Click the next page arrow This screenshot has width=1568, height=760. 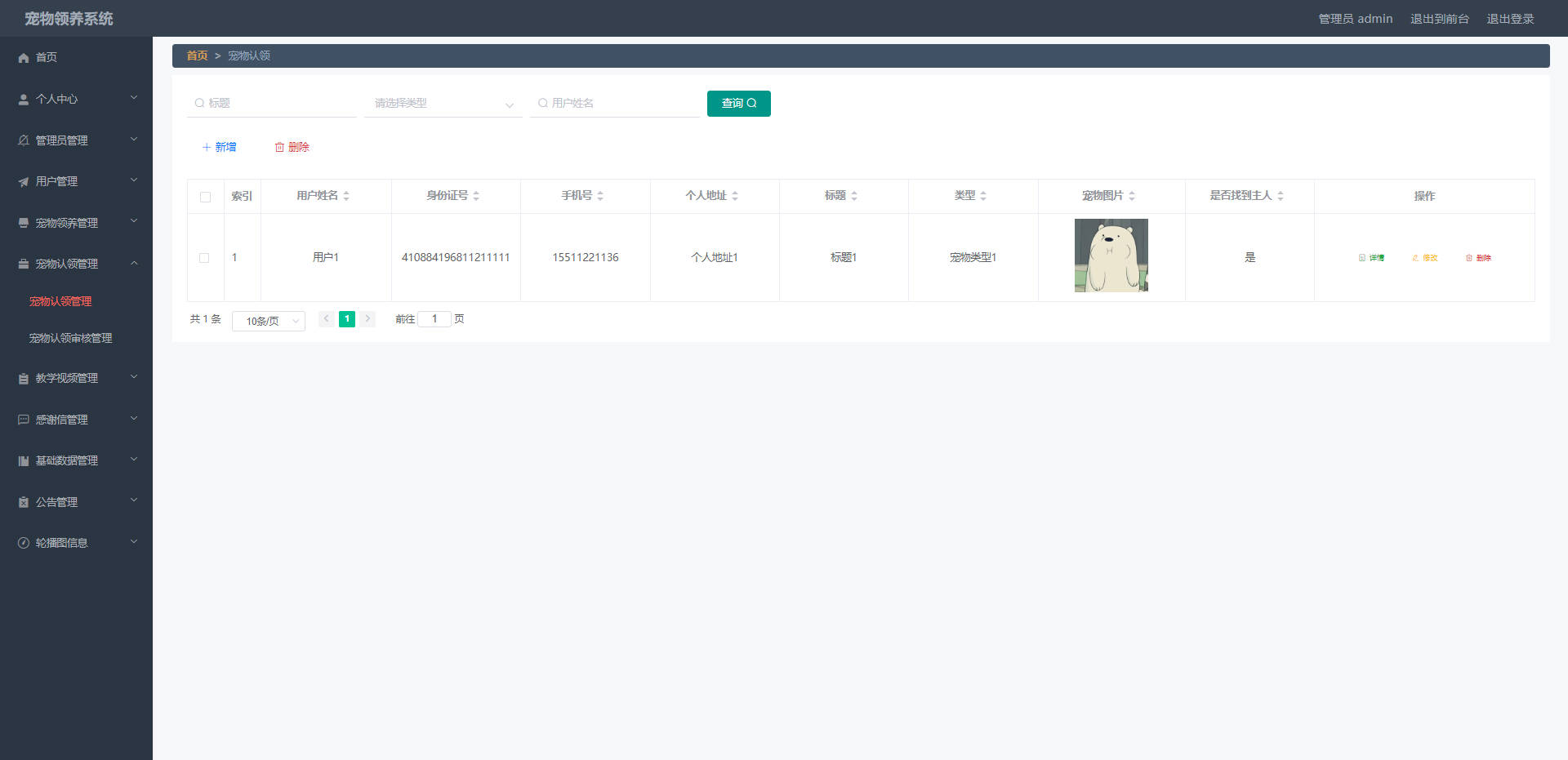click(367, 319)
